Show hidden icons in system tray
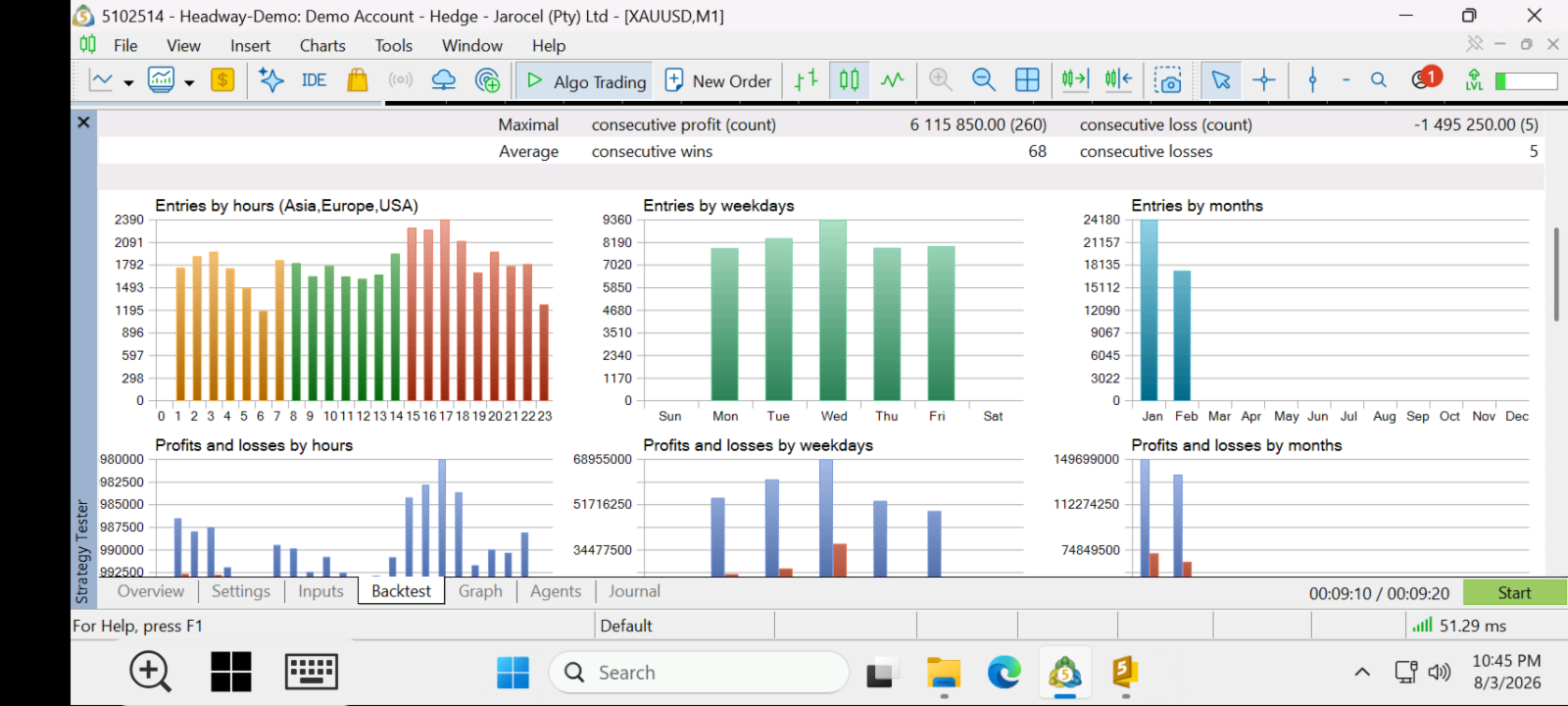Screen dimensions: 1568x706 pyautogui.click(x=1362, y=673)
